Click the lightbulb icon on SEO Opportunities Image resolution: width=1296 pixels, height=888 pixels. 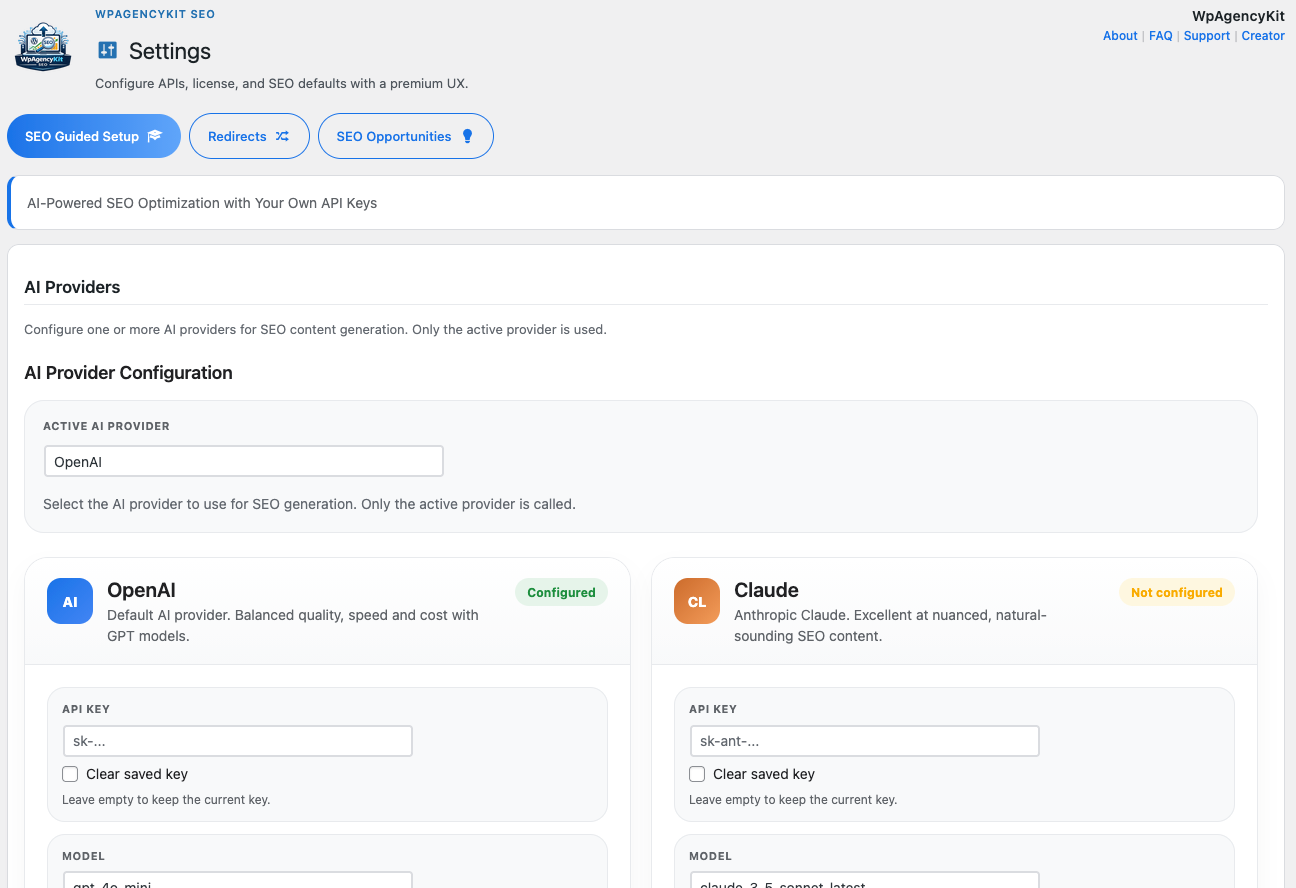click(x=467, y=136)
